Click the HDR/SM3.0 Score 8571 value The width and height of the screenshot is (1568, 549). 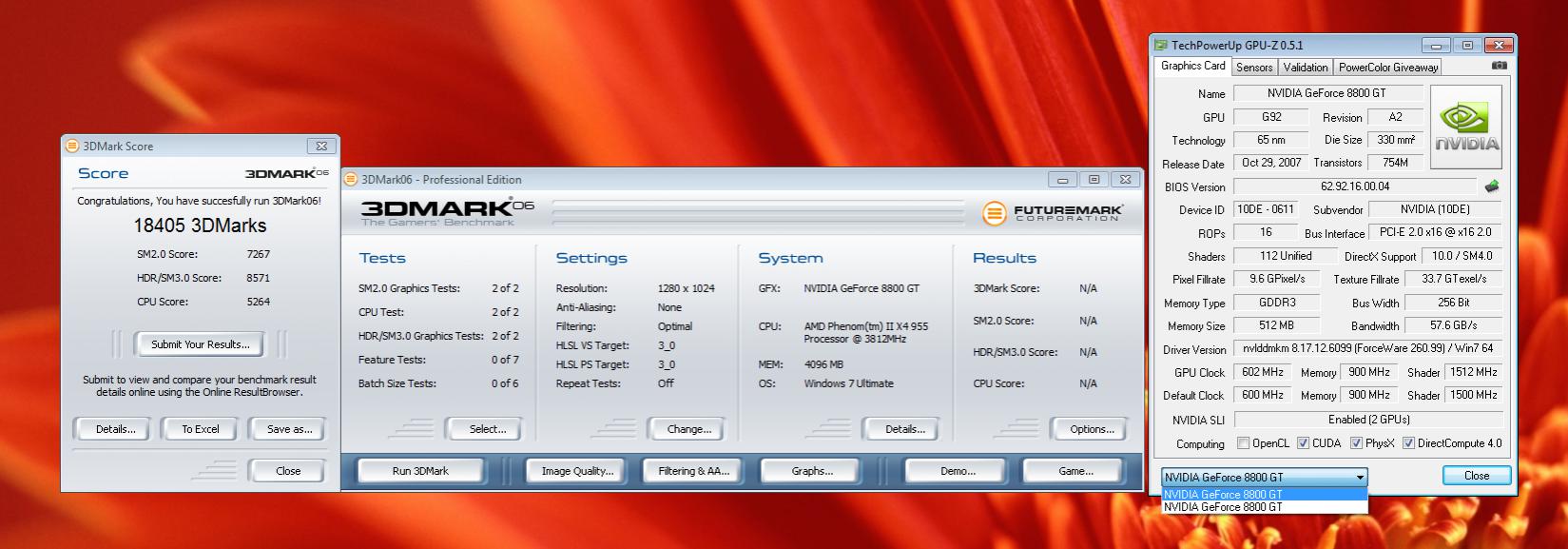click(258, 278)
